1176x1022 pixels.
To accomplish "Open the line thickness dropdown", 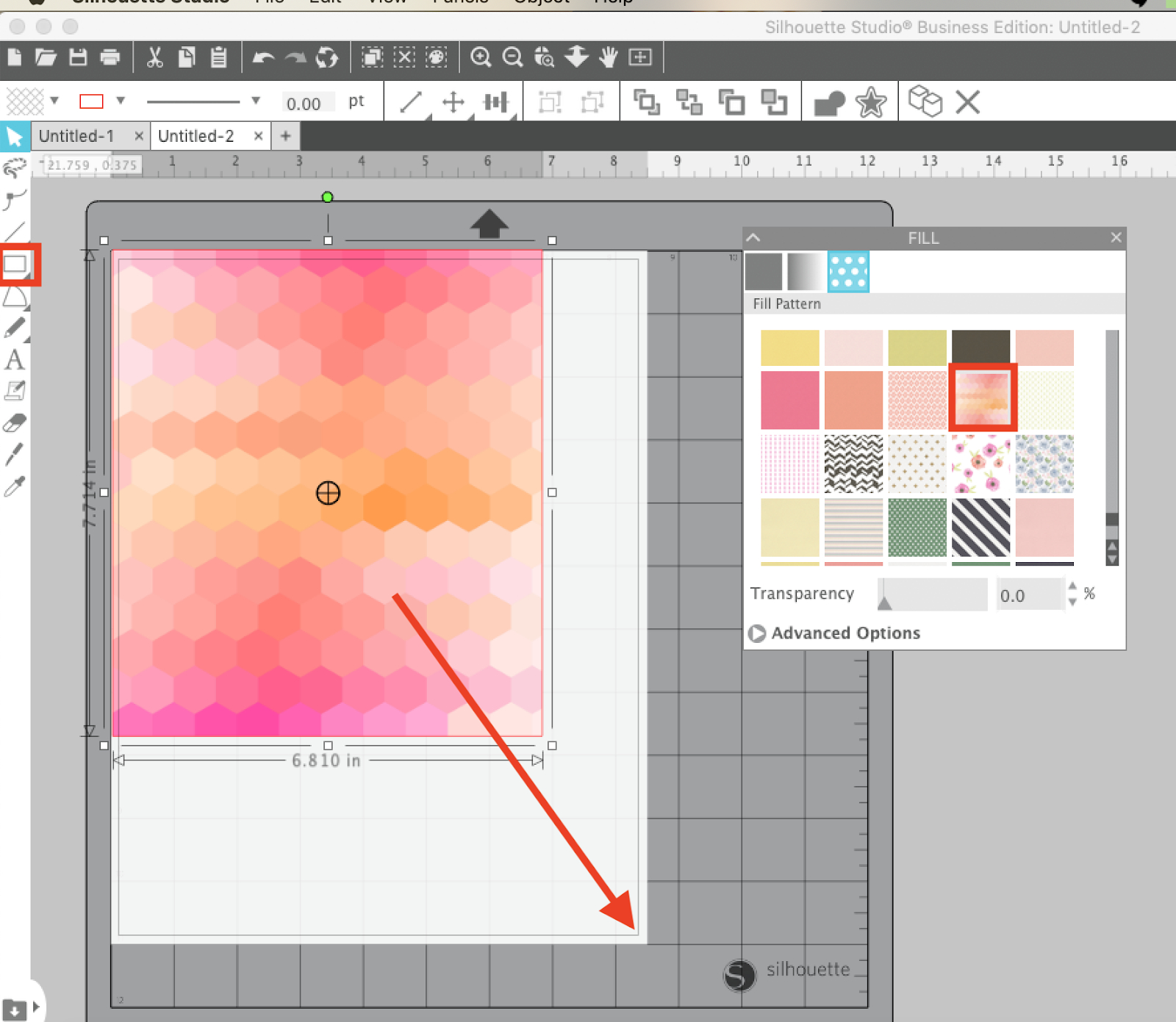I will (x=255, y=101).
